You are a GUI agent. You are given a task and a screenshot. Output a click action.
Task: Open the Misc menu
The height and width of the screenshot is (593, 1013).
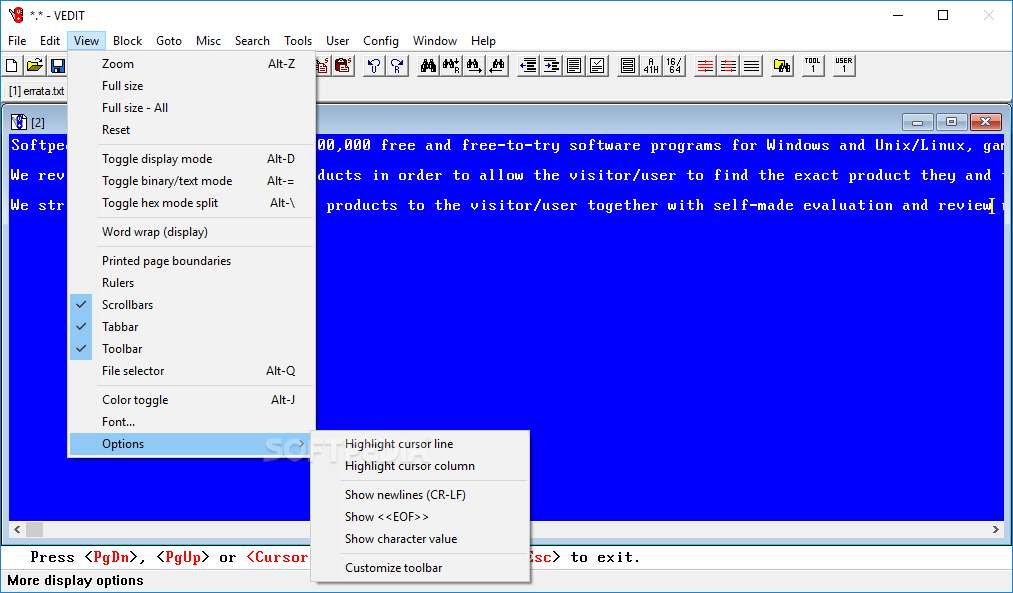pos(208,41)
